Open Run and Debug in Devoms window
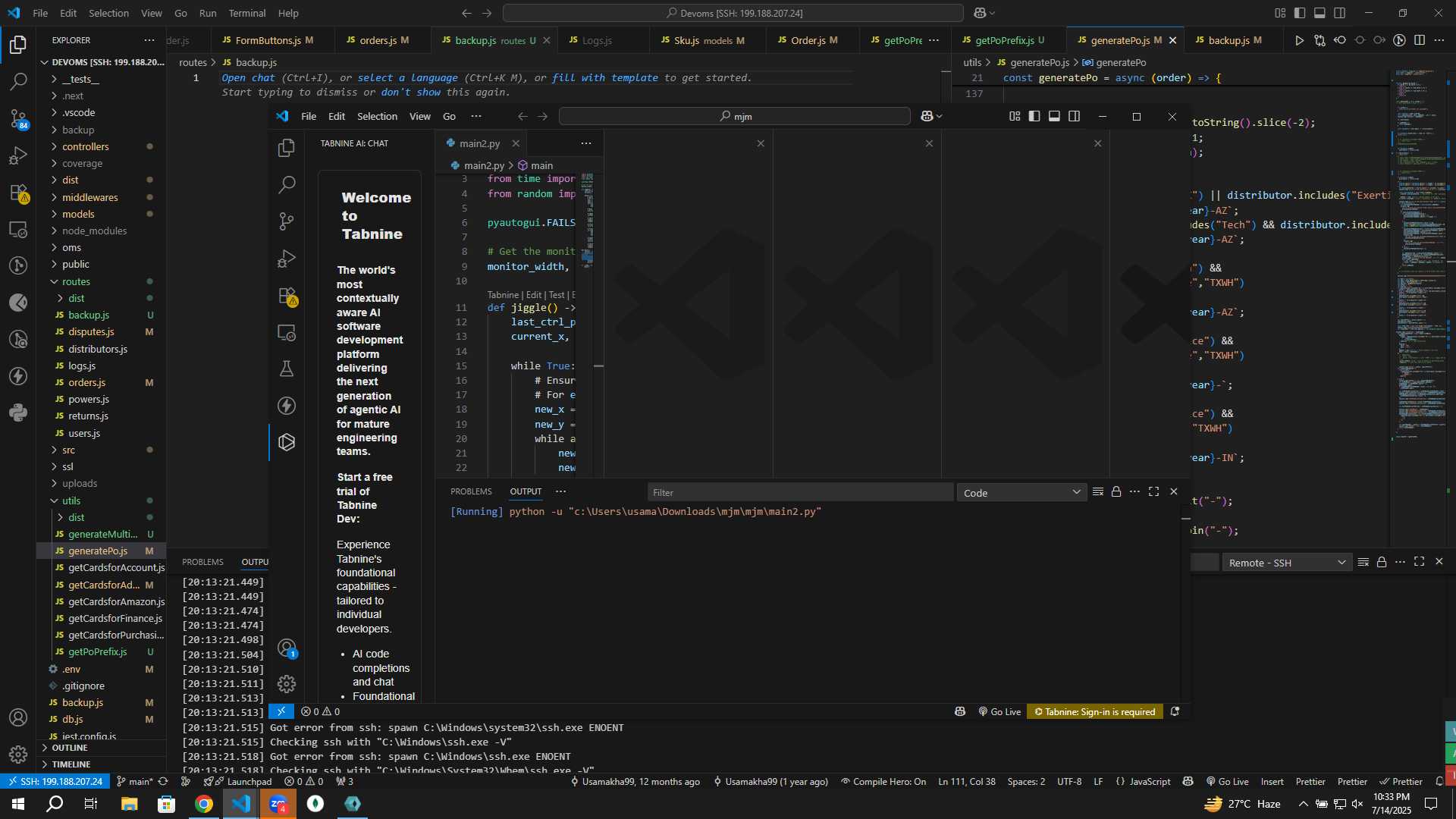The image size is (1456, 819). pyautogui.click(x=18, y=155)
